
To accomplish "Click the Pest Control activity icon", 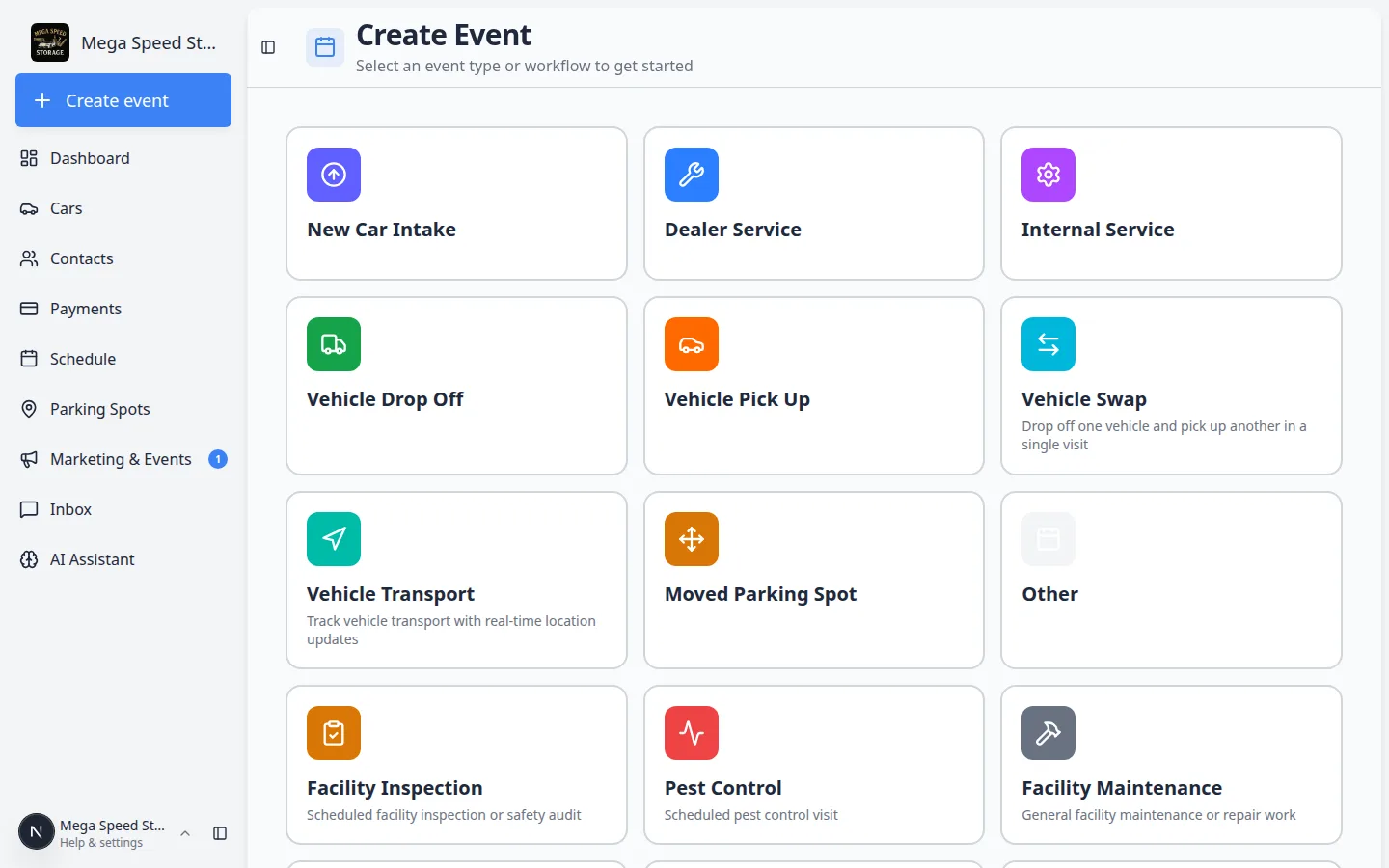I will click(692, 733).
